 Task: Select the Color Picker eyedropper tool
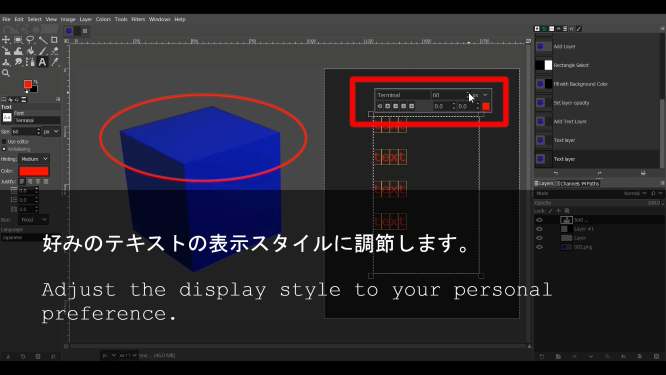[54, 62]
